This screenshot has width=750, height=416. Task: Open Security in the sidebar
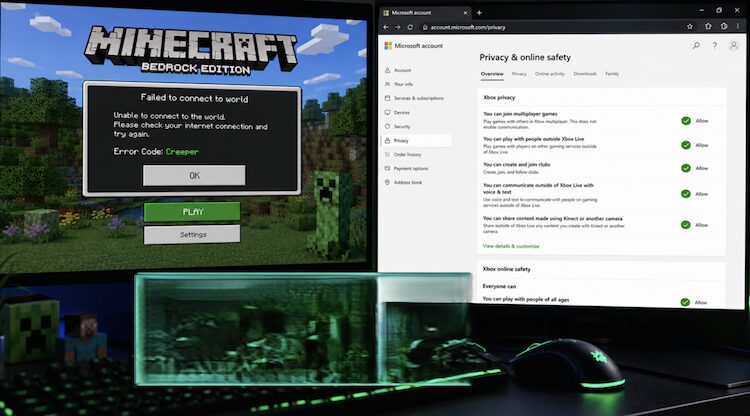398,127
